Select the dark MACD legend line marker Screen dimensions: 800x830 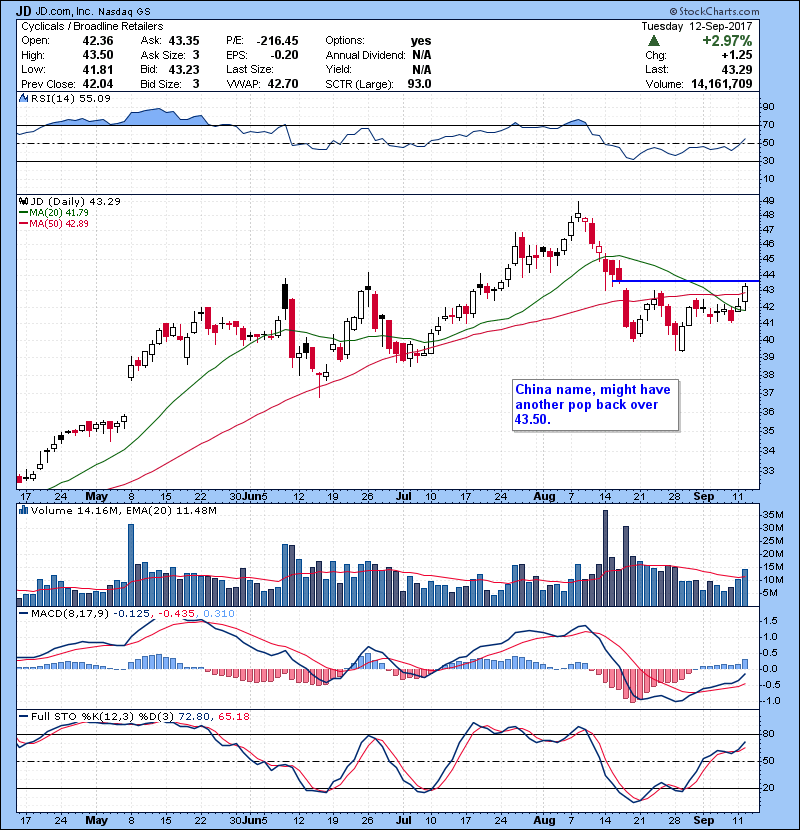coord(23,614)
